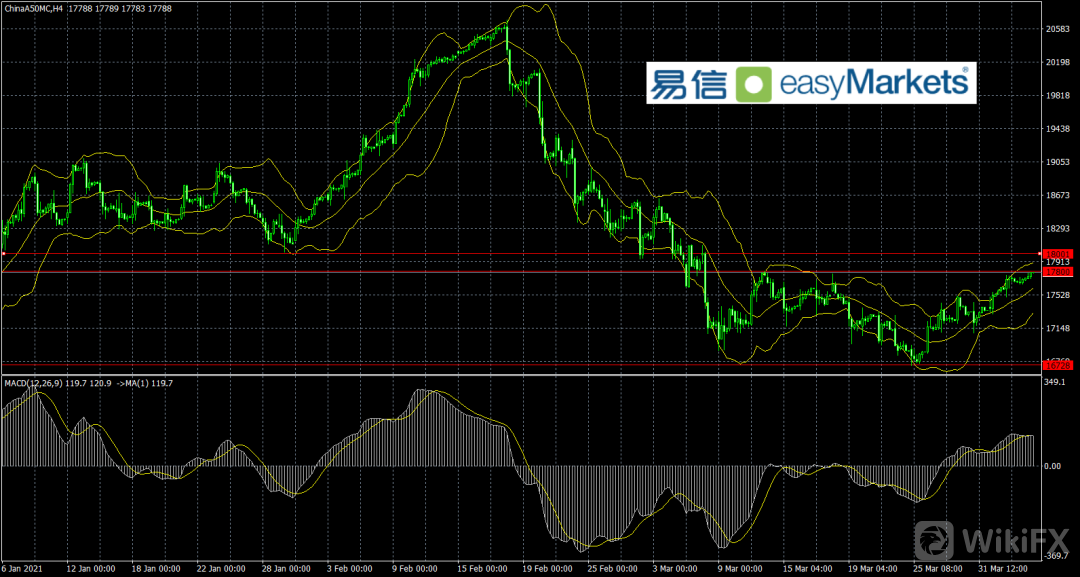Click the 易信 Chinese brand logo
Screen dimensions: 1080x577
tap(688, 84)
